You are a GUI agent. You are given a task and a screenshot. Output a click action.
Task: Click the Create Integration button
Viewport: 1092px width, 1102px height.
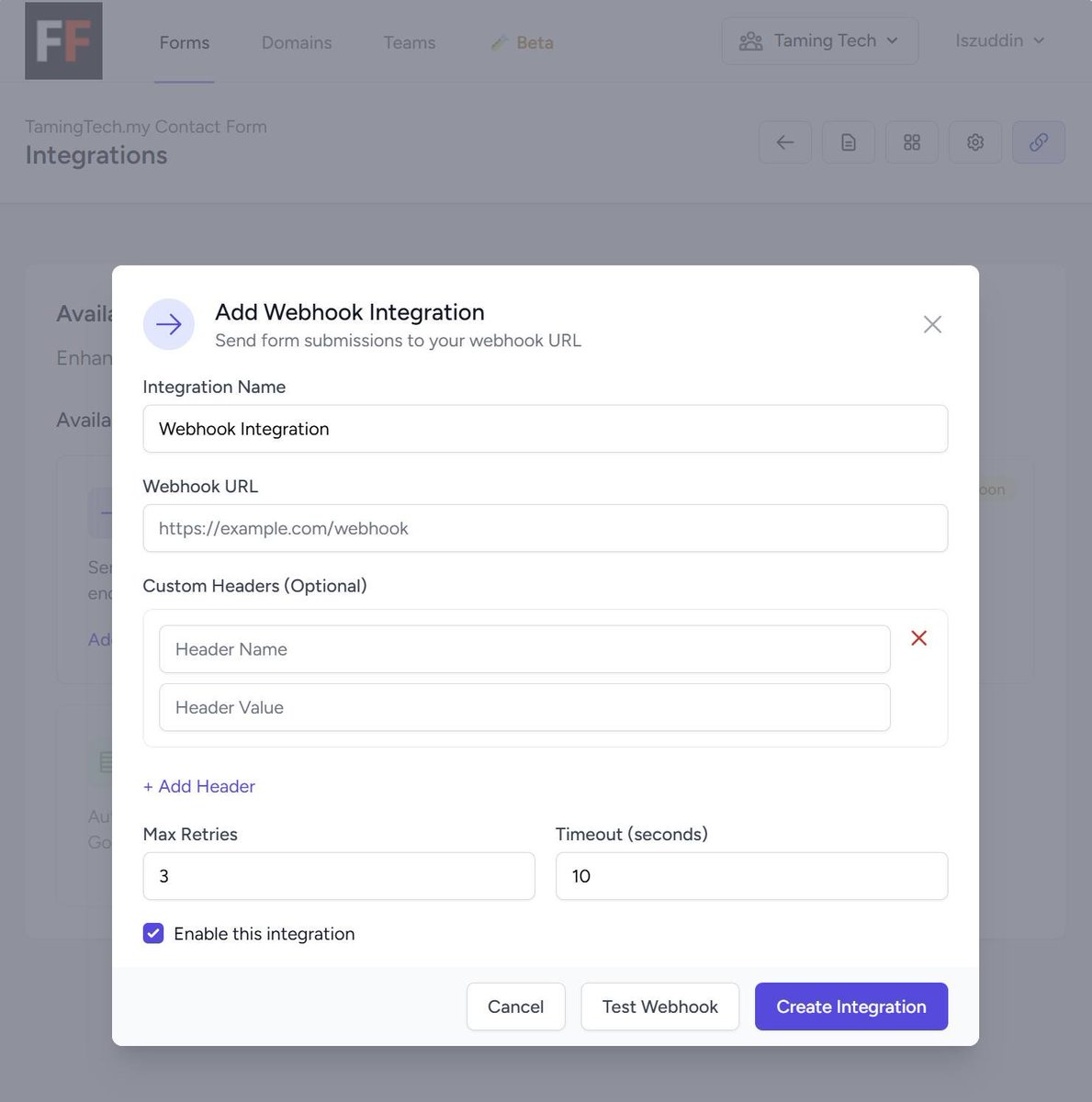tap(851, 1006)
